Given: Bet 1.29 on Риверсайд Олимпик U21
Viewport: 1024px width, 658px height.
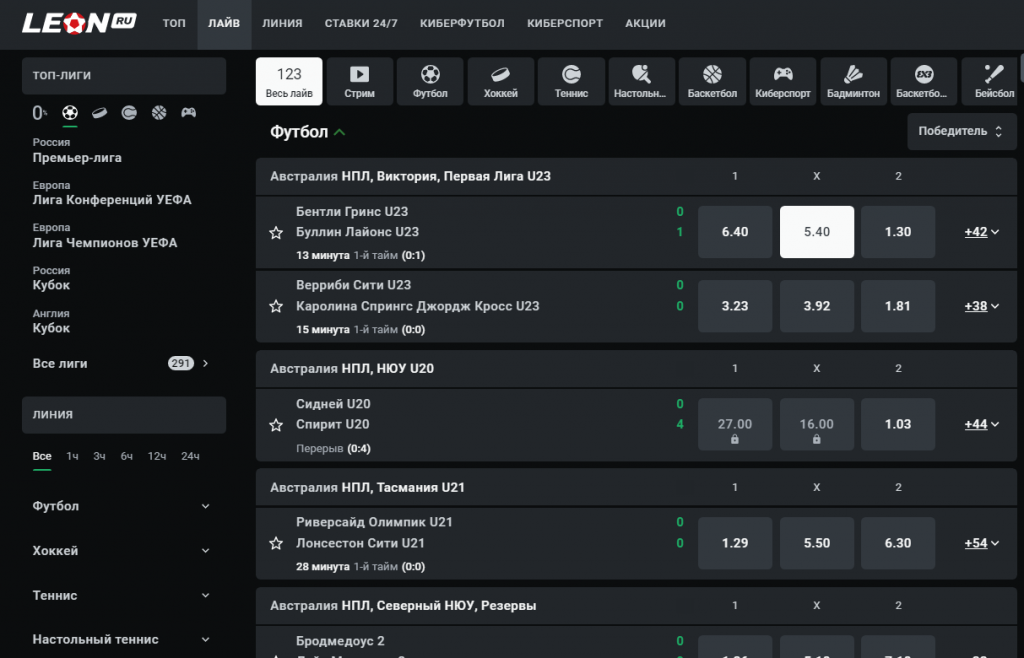Looking at the screenshot, I should coord(735,543).
